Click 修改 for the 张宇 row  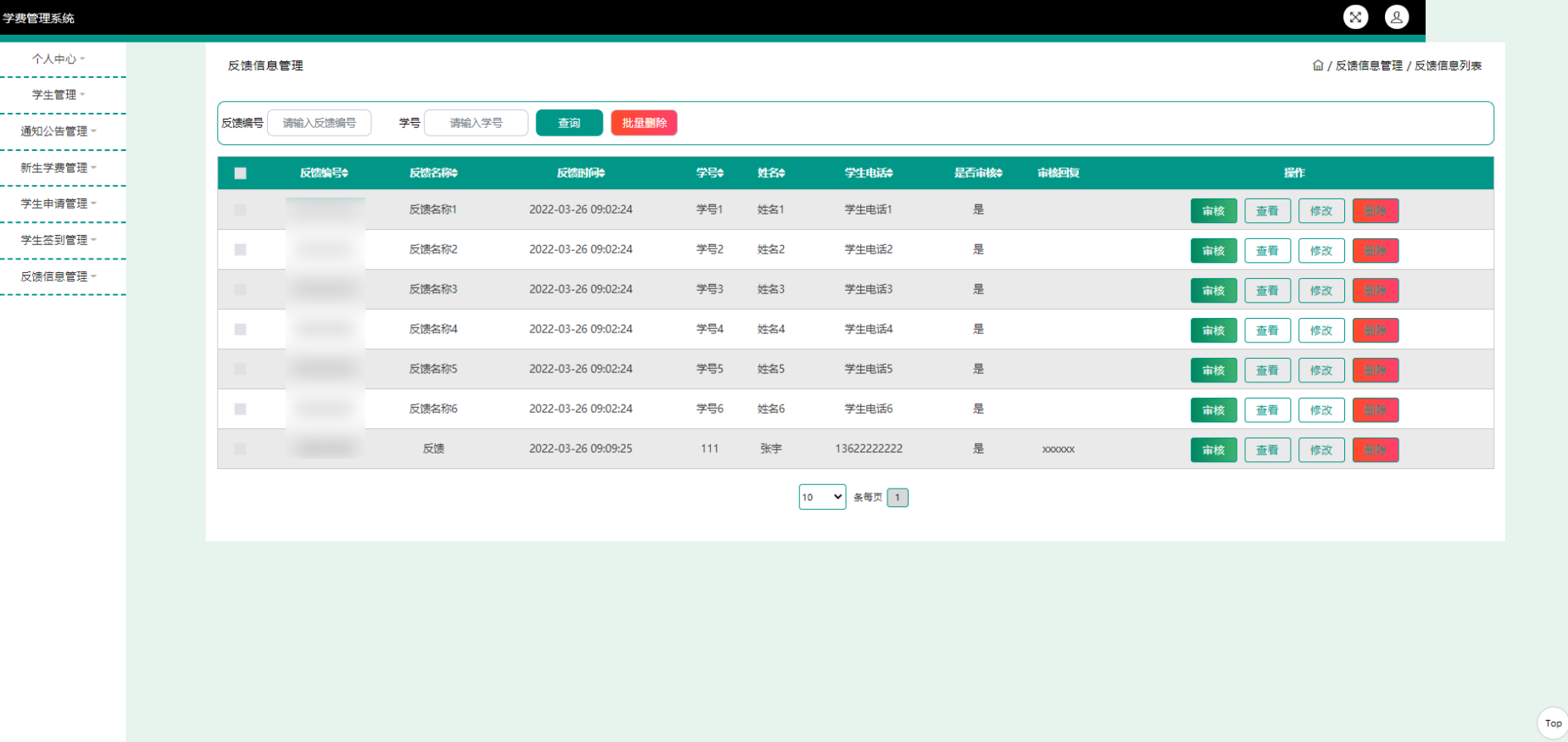click(1321, 450)
